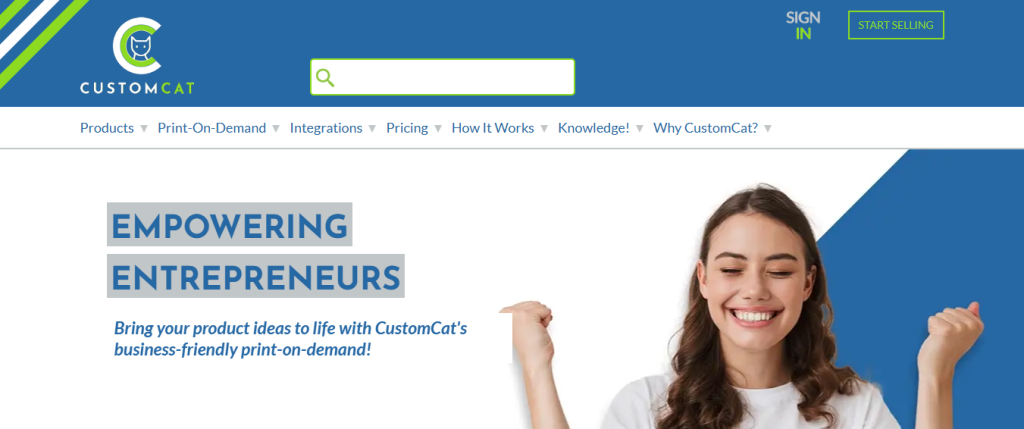This screenshot has width=1024, height=429.
Task: Click inside the search text field
Action: pyautogui.click(x=442, y=77)
